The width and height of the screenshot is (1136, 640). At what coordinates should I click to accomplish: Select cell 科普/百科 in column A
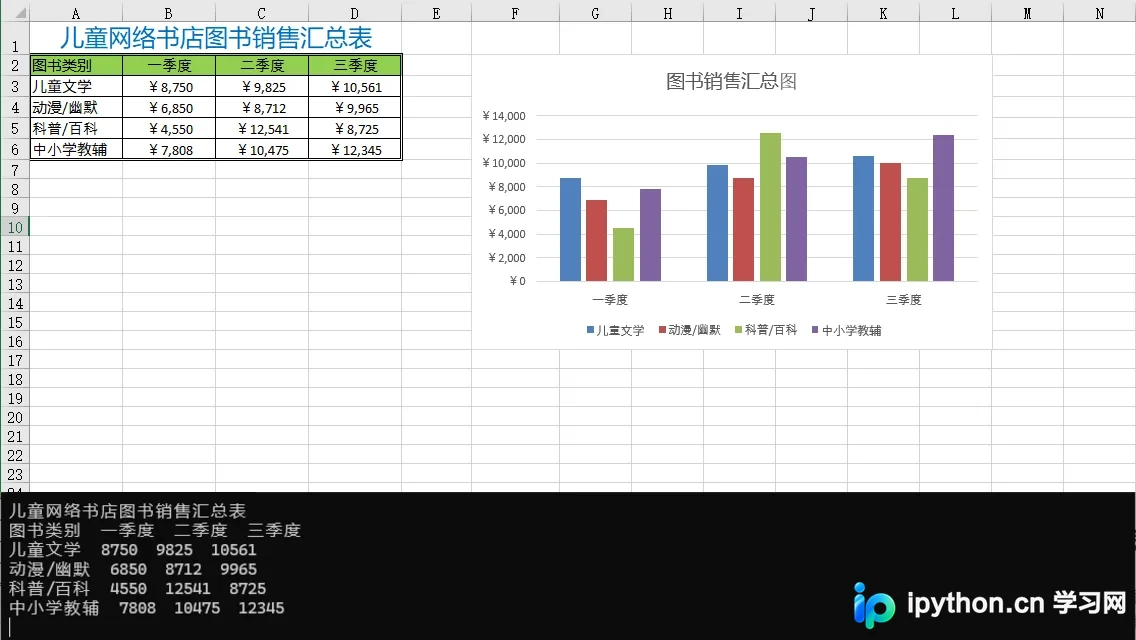tap(76, 128)
